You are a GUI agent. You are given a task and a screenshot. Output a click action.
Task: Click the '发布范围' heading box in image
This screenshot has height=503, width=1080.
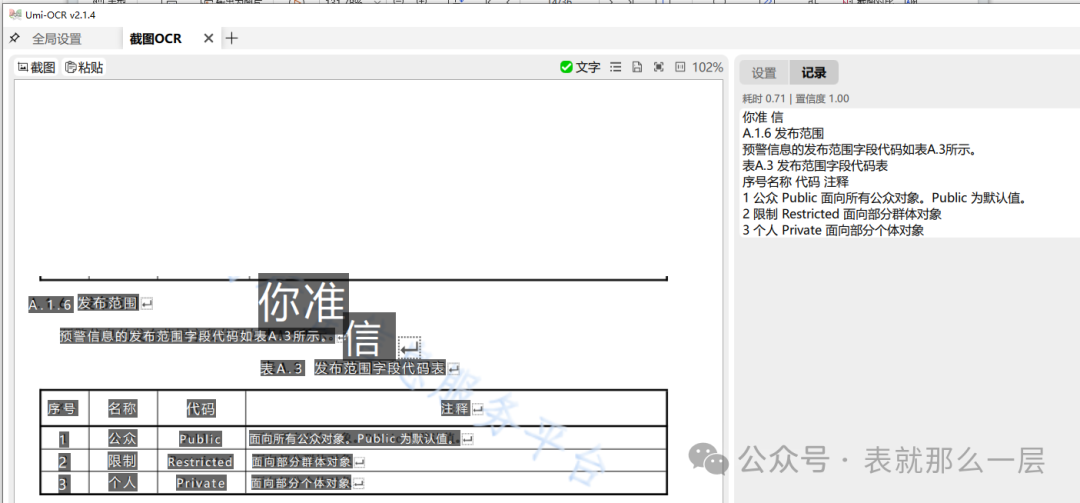click(x=108, y=302)
